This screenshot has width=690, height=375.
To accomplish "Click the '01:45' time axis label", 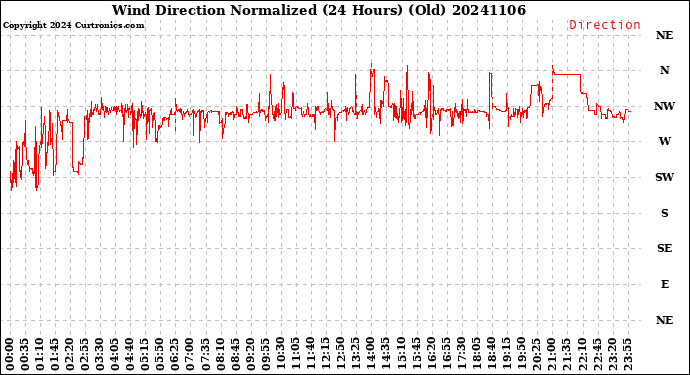I will (x=55, y=354).
